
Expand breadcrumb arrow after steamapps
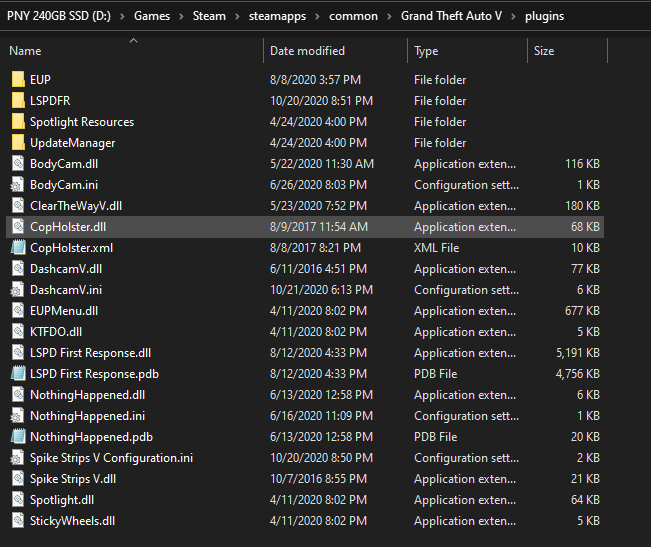[315, 17]
